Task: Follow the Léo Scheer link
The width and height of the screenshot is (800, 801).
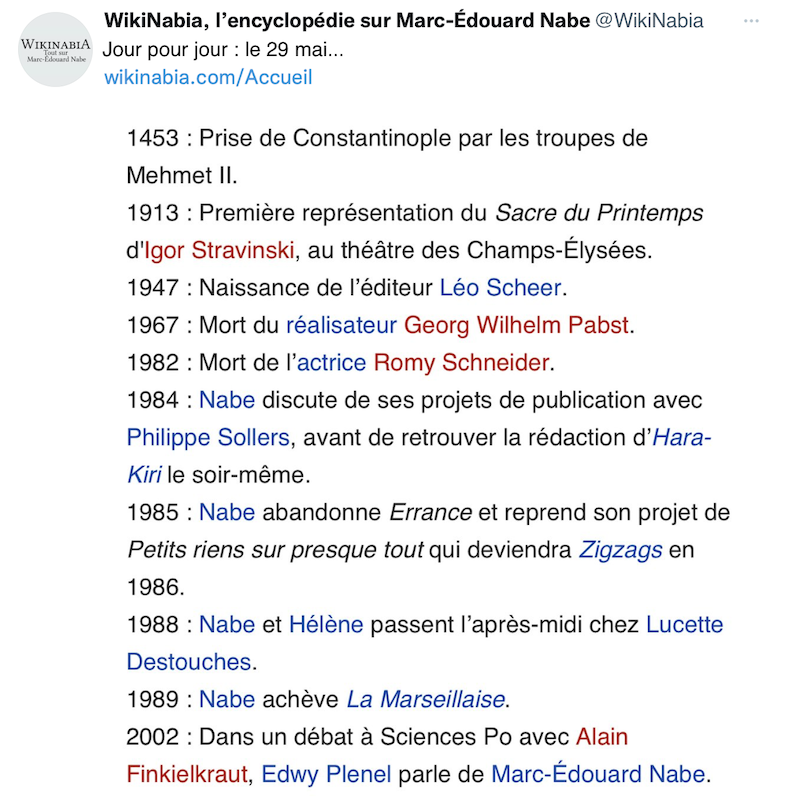Action: click(x=500, y=288)
